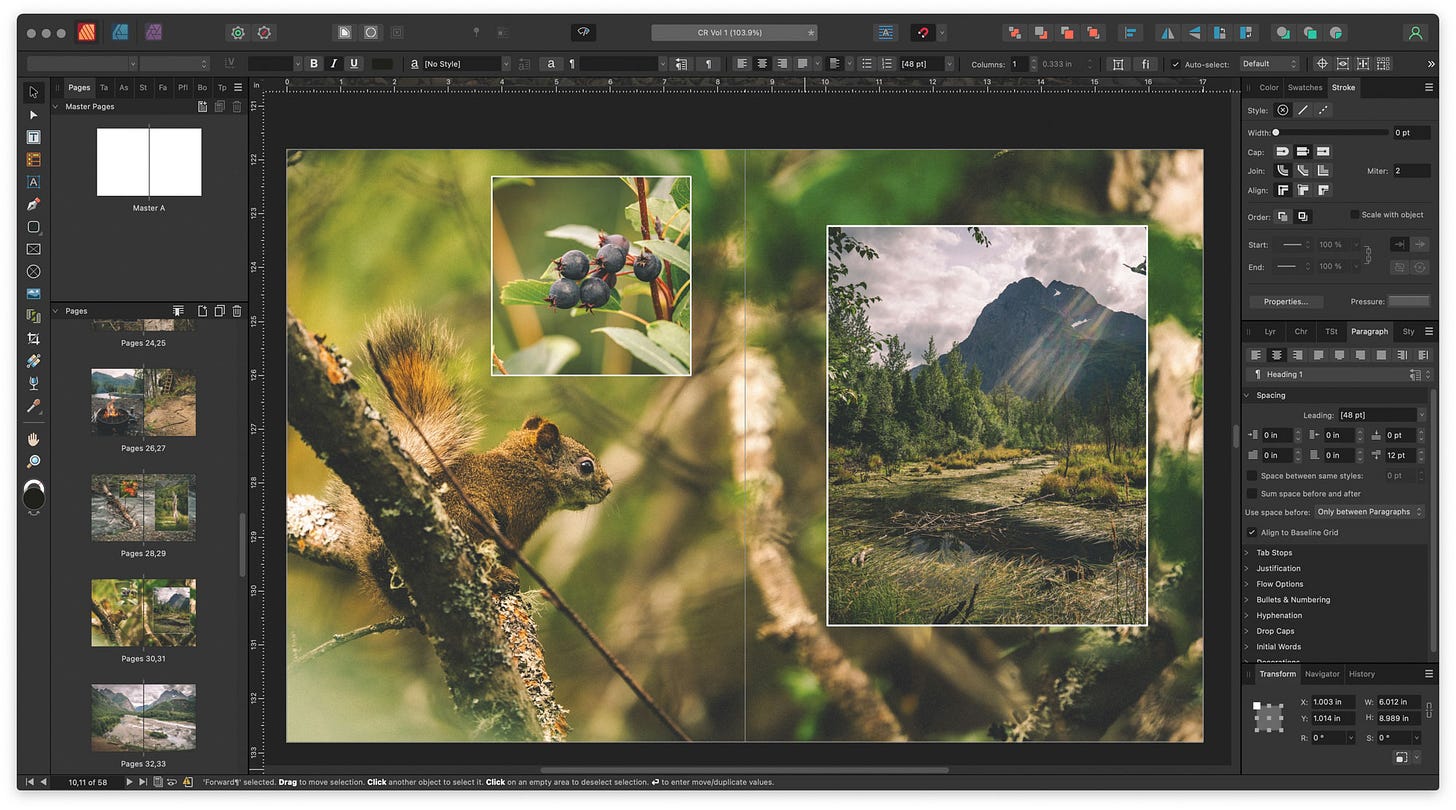Select the Vector Crop tool

[x=34, y=339]
